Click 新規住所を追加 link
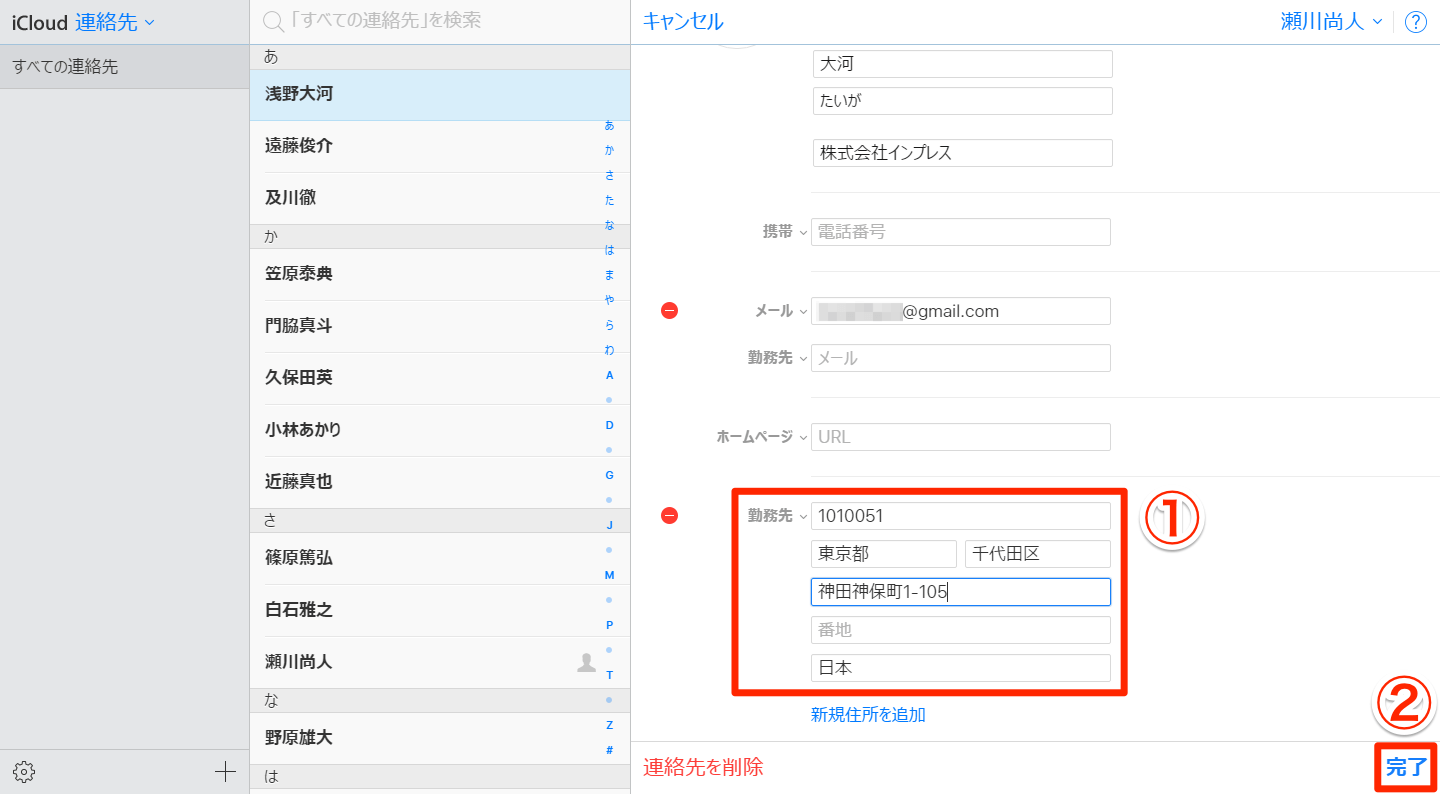Image resolution: width=1440 pixels, height=794 pixels. [868, 715]
